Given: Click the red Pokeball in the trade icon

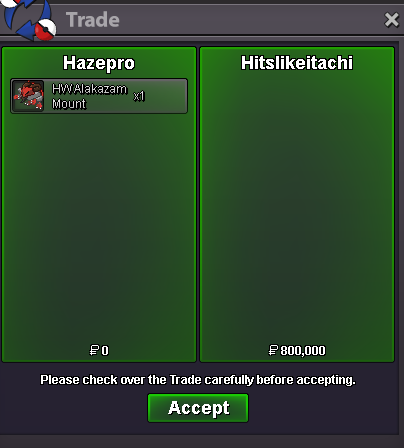Looking at the screenshot, I should click(x=46, y=29).
